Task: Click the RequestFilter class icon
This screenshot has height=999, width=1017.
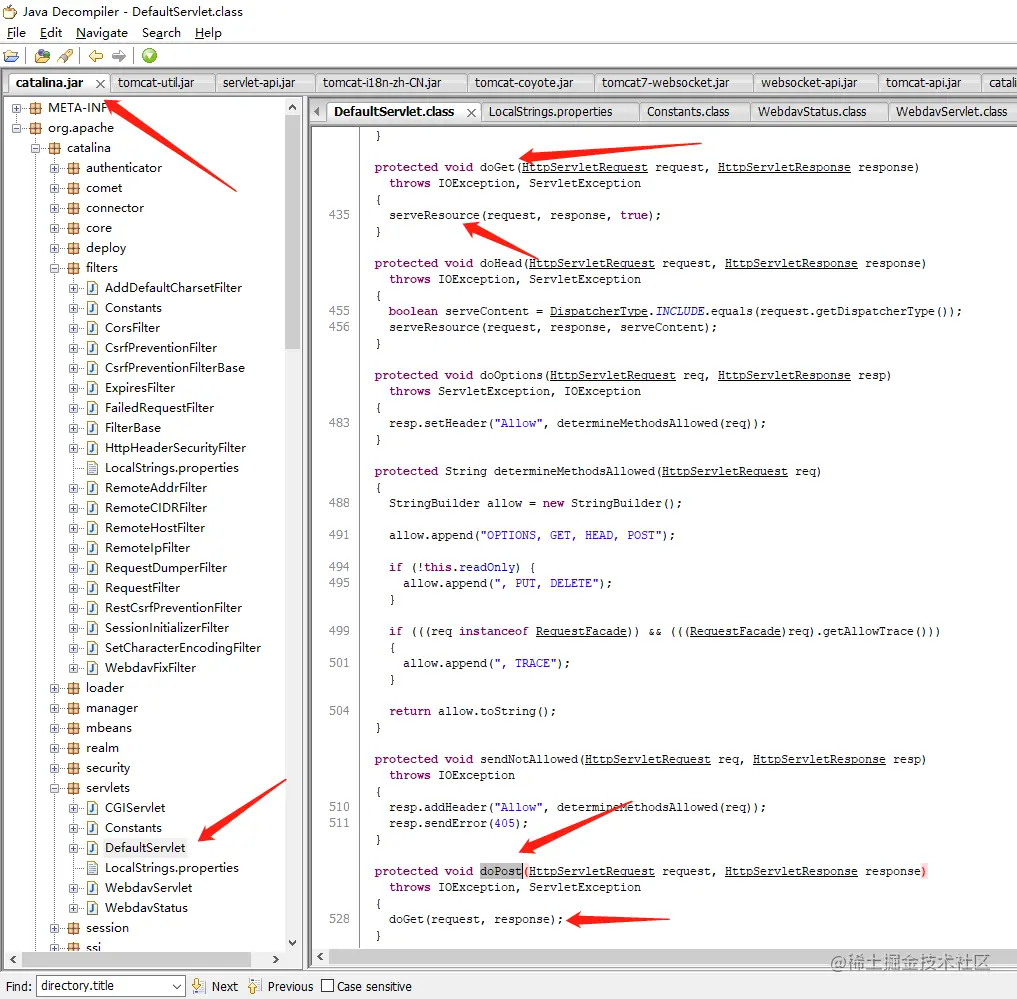Action: [x=93, y=588]
